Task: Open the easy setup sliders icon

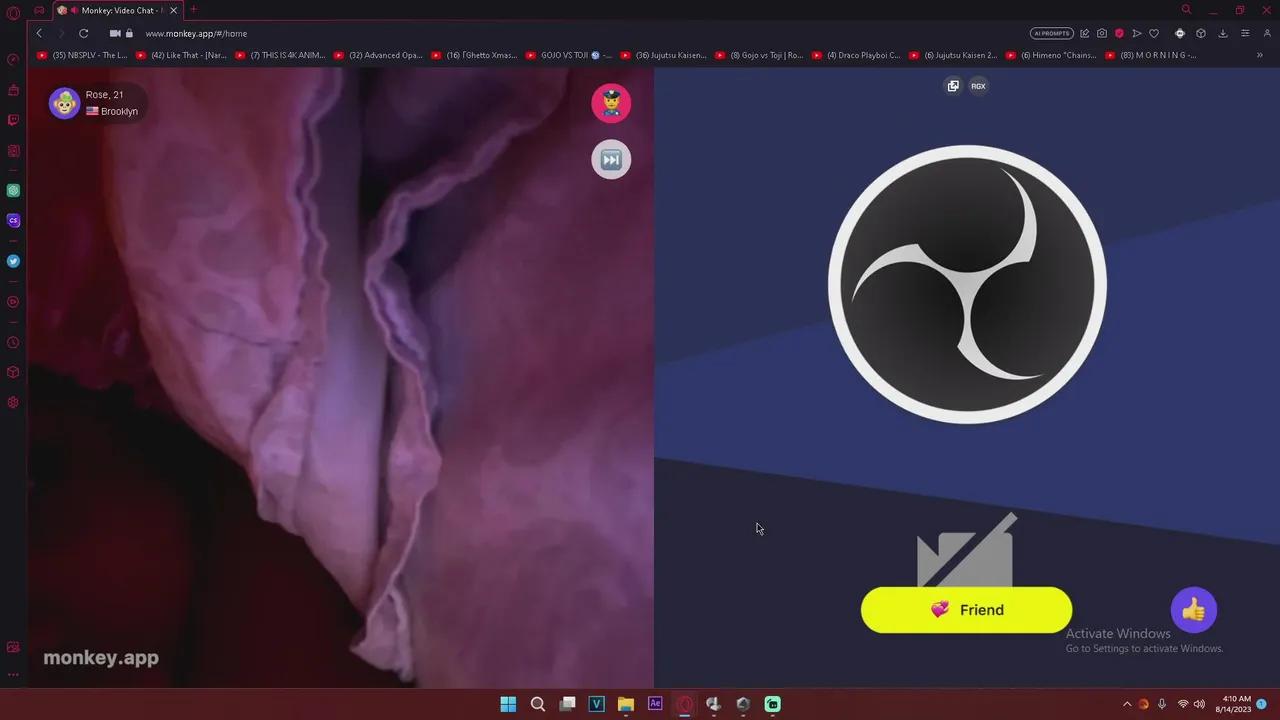Action: pyautogui.click(x=1245, y=33)
